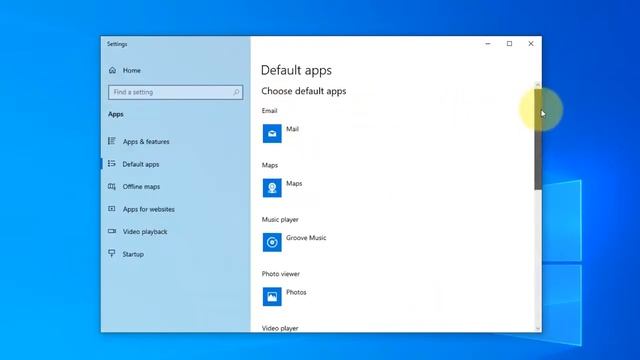Click the Photos app tile icon

point(272,297)
